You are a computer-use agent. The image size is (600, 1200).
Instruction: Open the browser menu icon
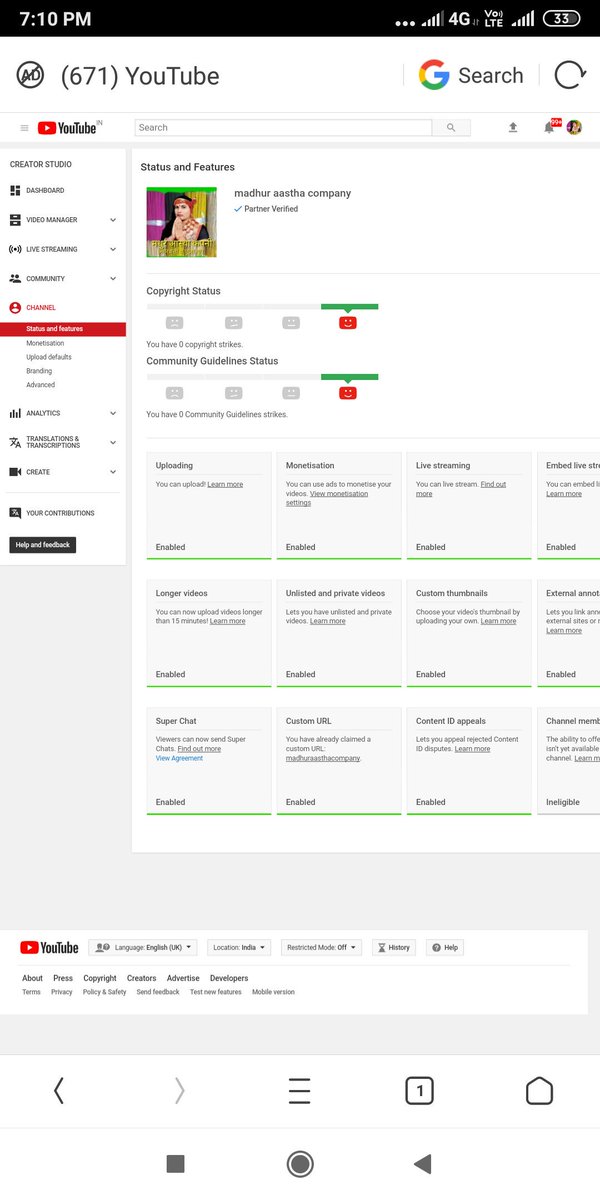299,1090
